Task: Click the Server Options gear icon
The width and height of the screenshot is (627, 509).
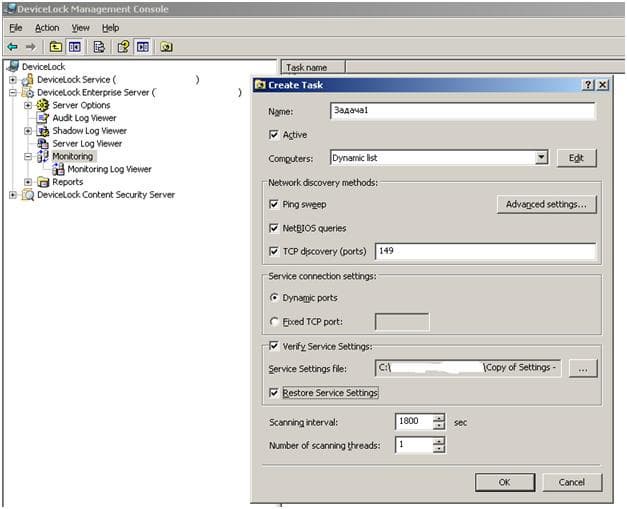Action: click(43, 105)
